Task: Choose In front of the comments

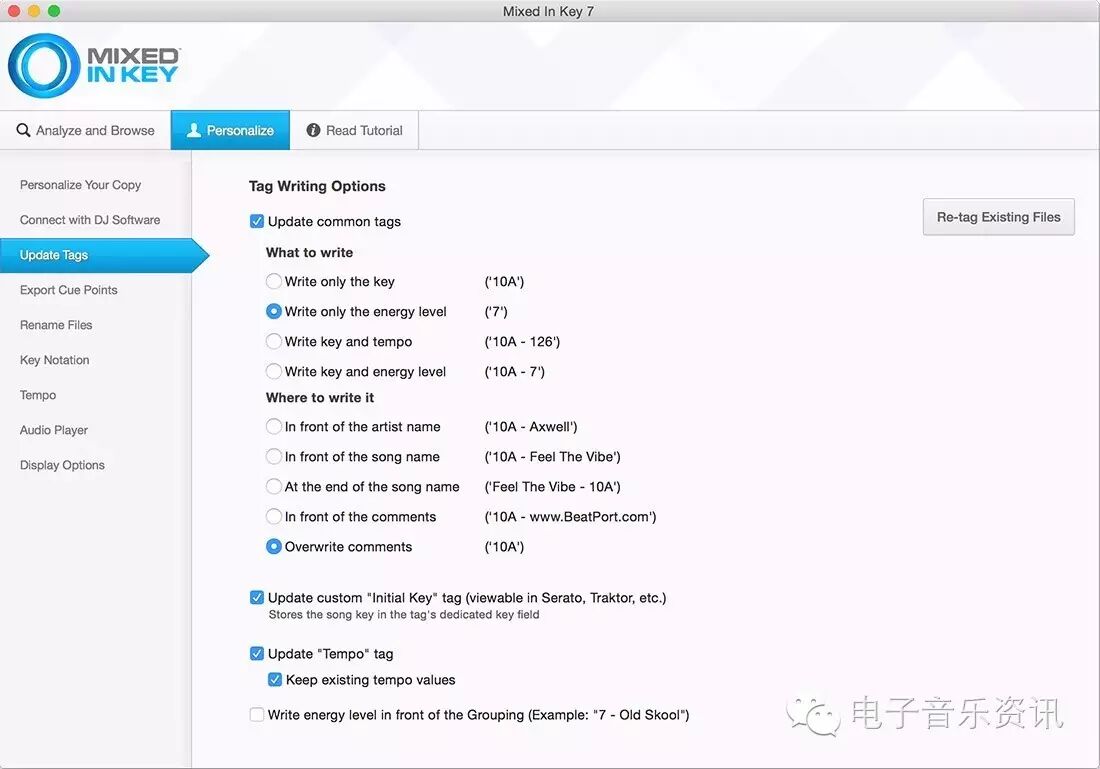Action: click(274, 517)
